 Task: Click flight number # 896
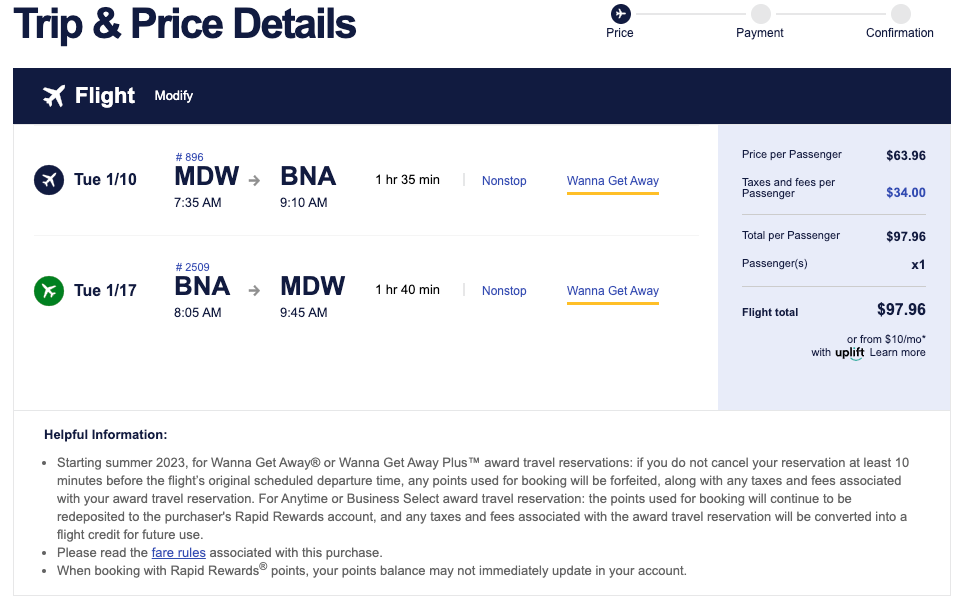pos(189,157)
